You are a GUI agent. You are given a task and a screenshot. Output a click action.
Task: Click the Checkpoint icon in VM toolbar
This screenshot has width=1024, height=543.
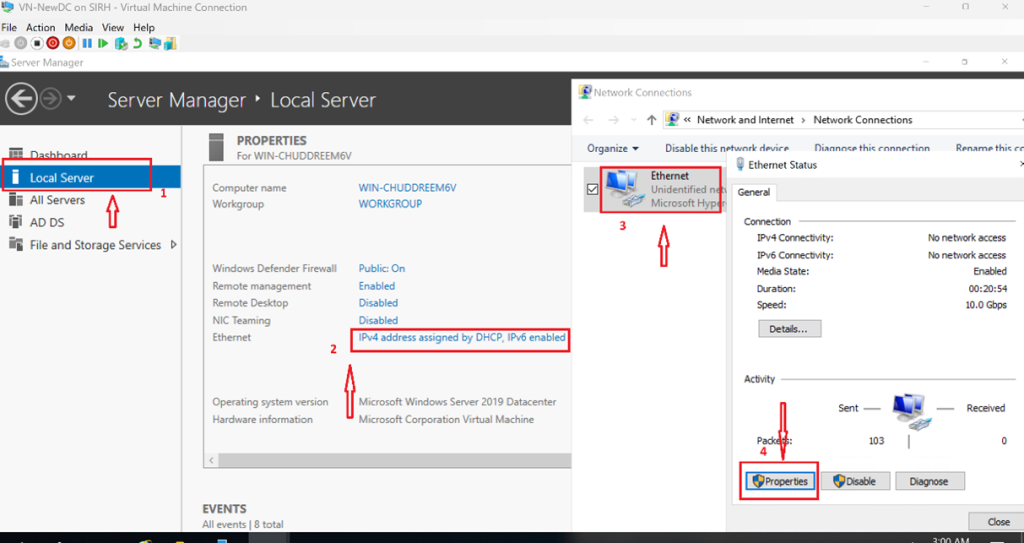point(121,43)
